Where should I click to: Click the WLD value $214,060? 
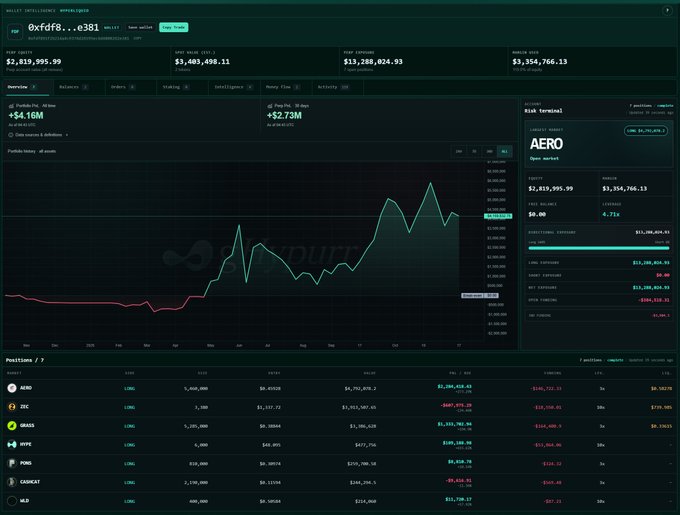coord(365,501)
